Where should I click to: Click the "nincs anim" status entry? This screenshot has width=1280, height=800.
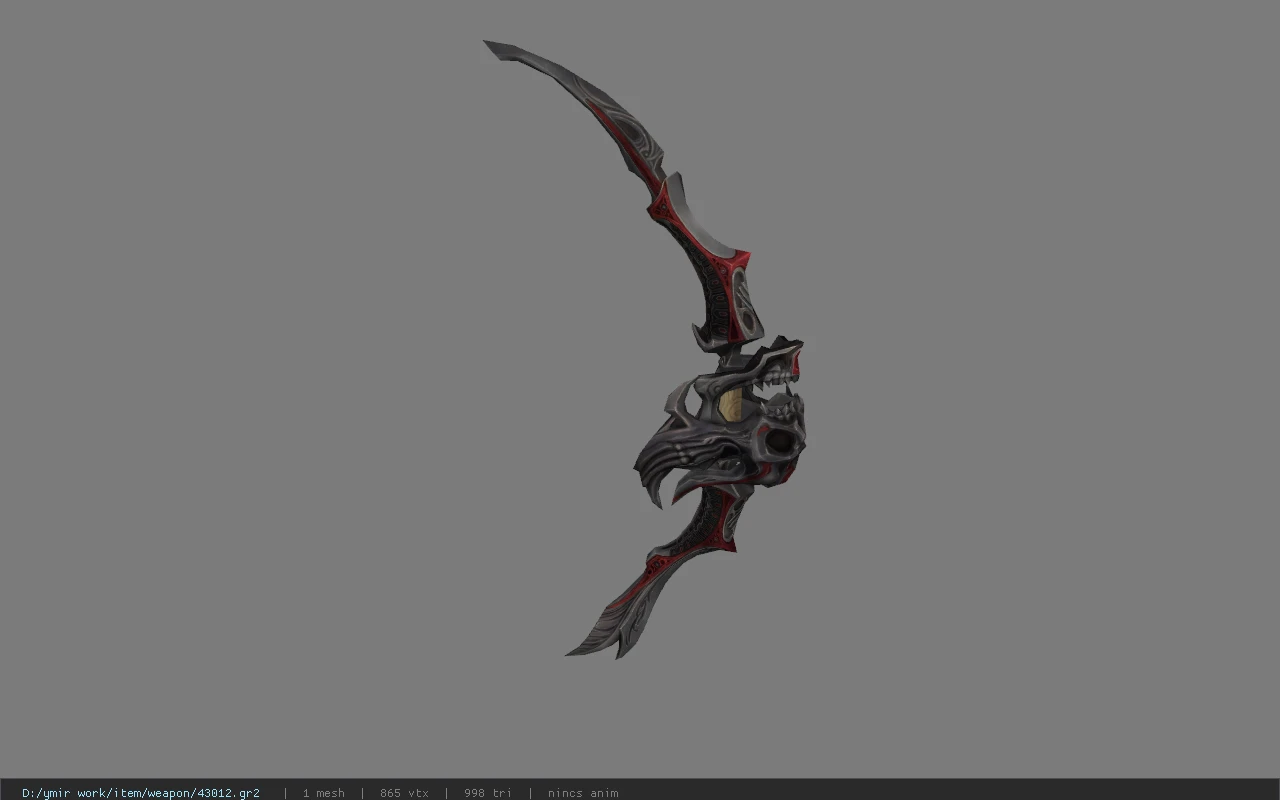(583, 793)
